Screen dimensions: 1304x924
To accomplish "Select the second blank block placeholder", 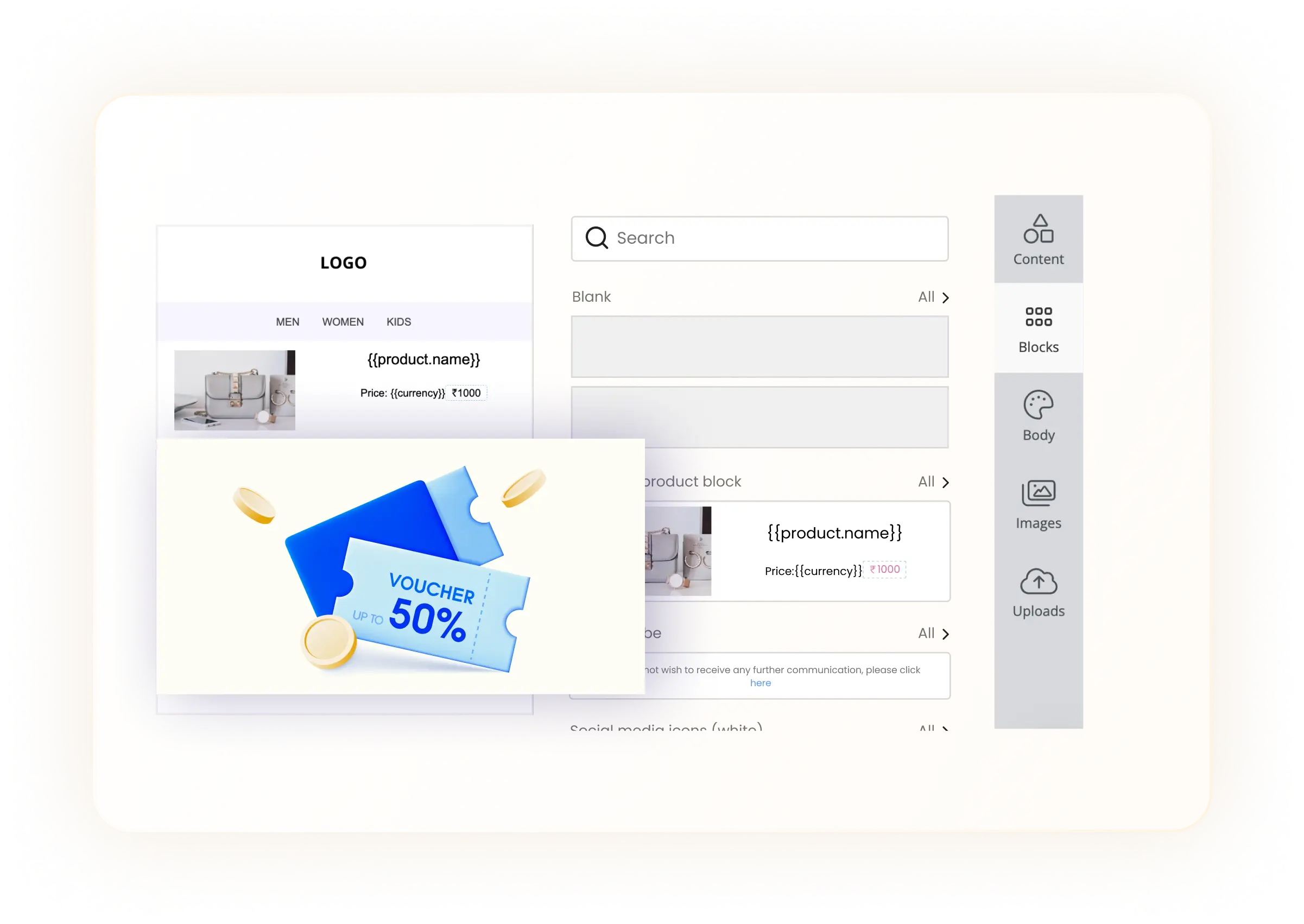I will click(x=796, y=417).
